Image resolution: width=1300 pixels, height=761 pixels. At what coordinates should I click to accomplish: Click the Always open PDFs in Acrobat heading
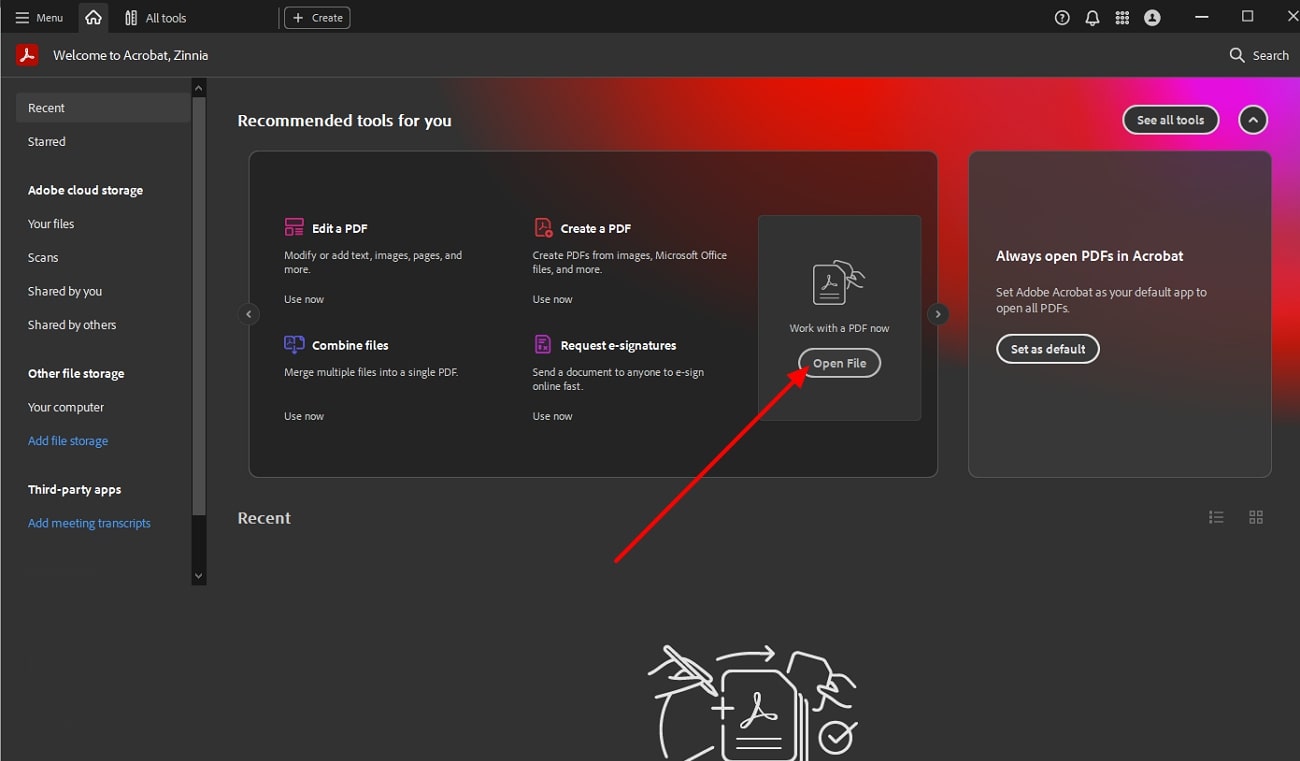[1090, 256]
